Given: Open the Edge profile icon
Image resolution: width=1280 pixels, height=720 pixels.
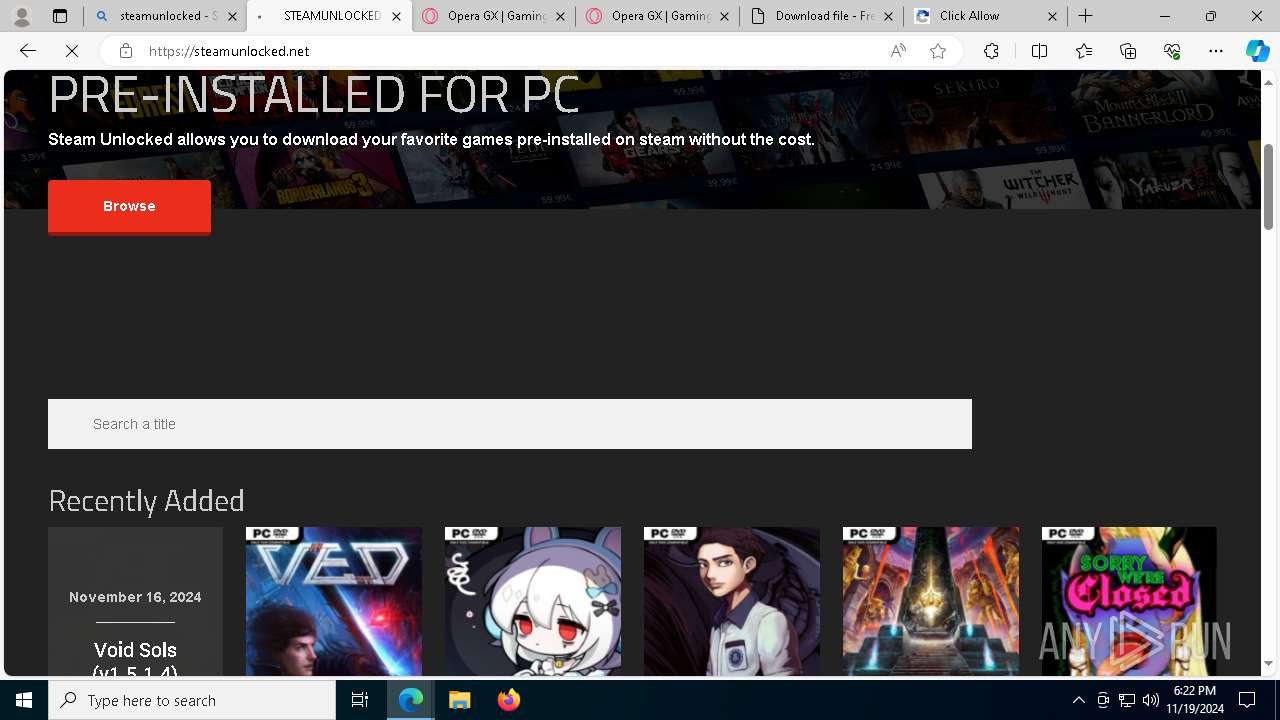Looking at the screenshot, I should [x=22, y=16].
